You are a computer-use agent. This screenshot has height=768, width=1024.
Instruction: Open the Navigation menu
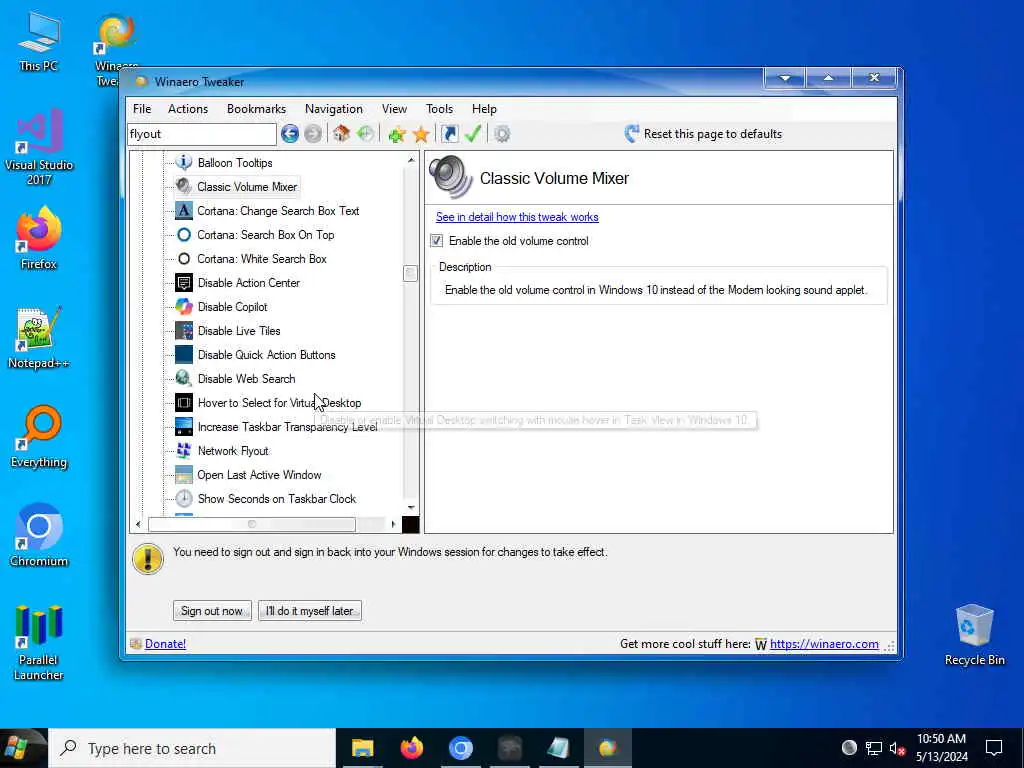pos(334,109)
